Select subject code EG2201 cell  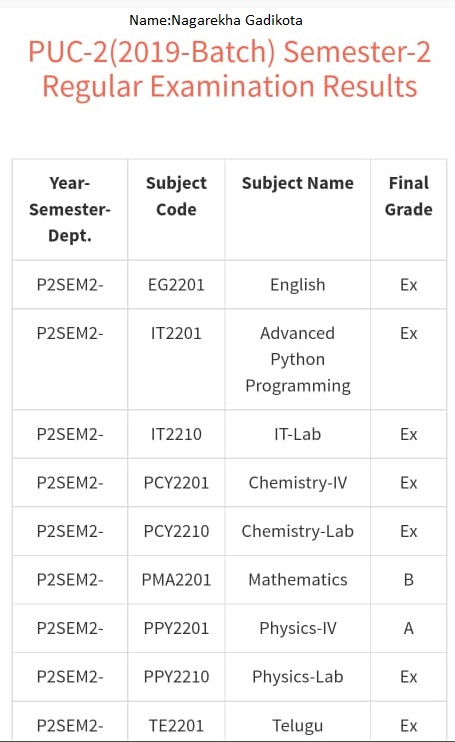[x=176, y=285]
